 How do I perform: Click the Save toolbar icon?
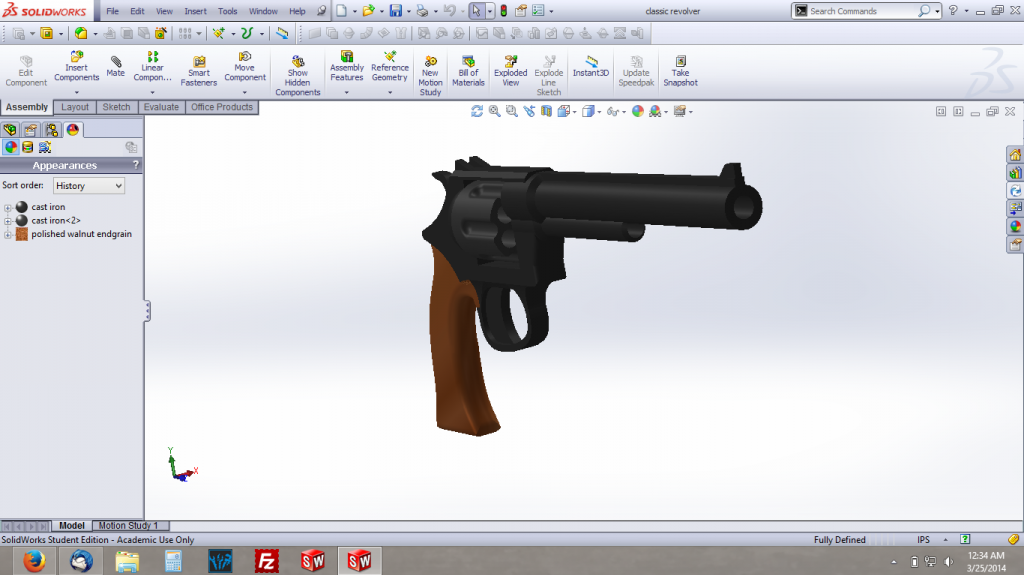click(x=396, y=11)
